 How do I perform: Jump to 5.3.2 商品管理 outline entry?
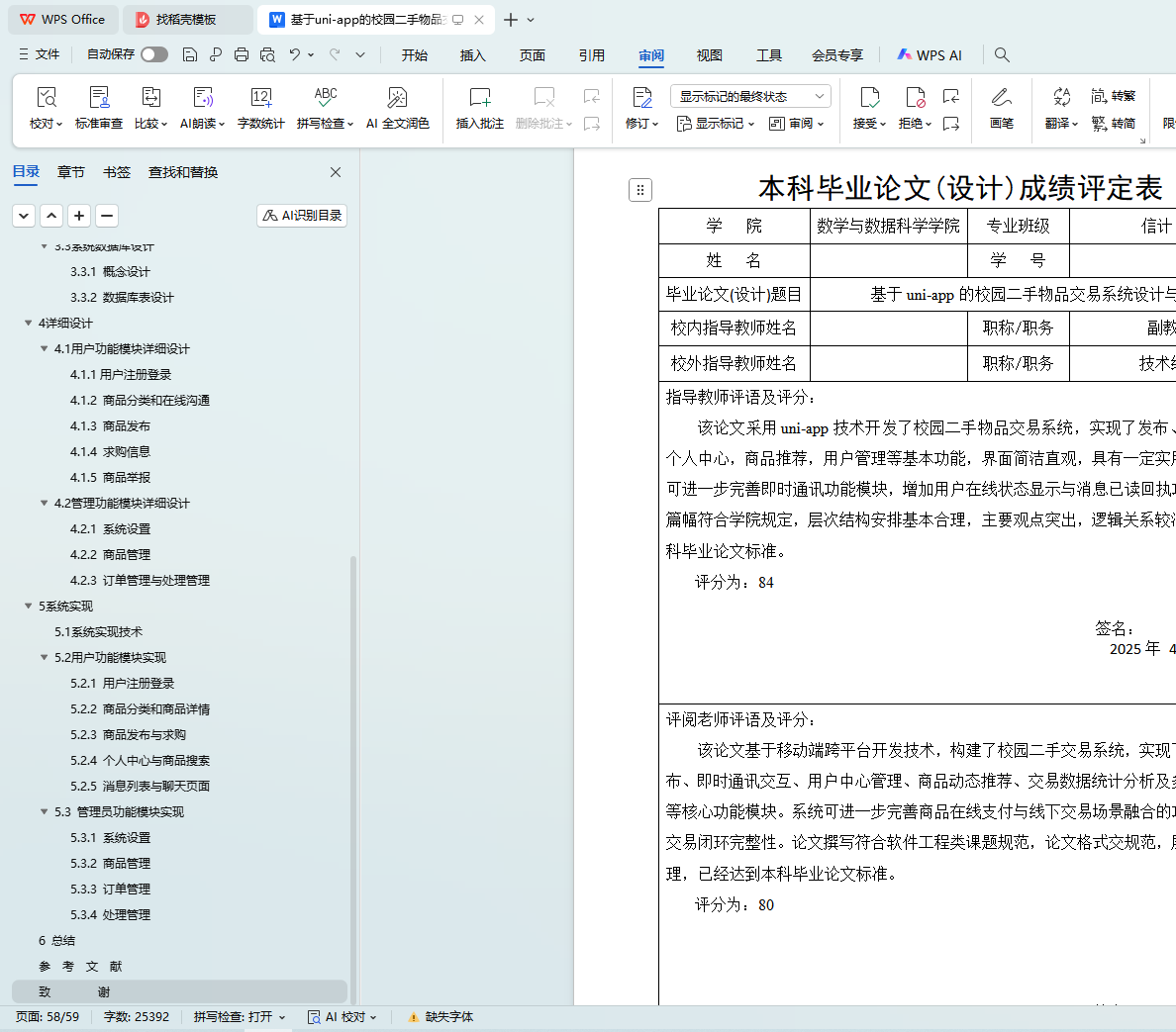(x=110, y=863)
